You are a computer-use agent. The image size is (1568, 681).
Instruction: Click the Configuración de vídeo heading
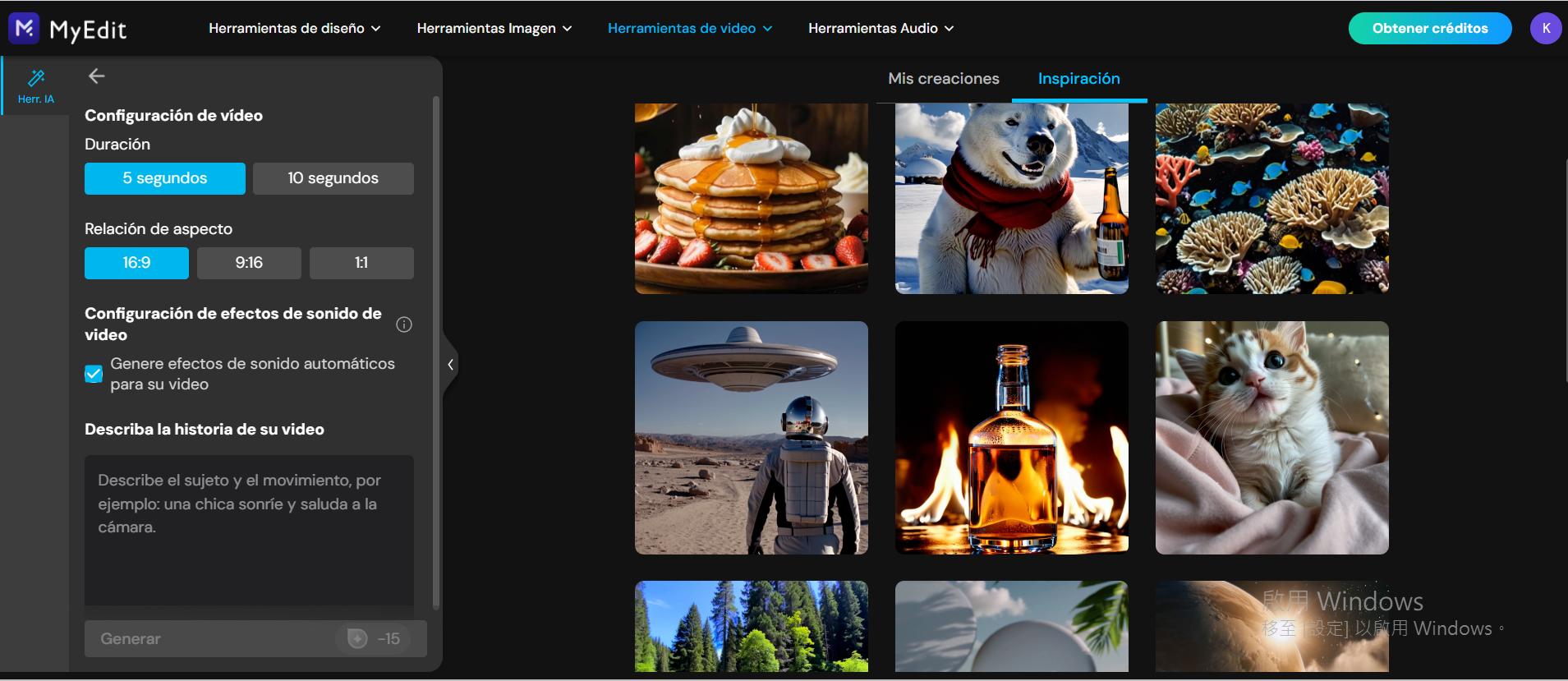pyautogui.click(x=173, y=116)
